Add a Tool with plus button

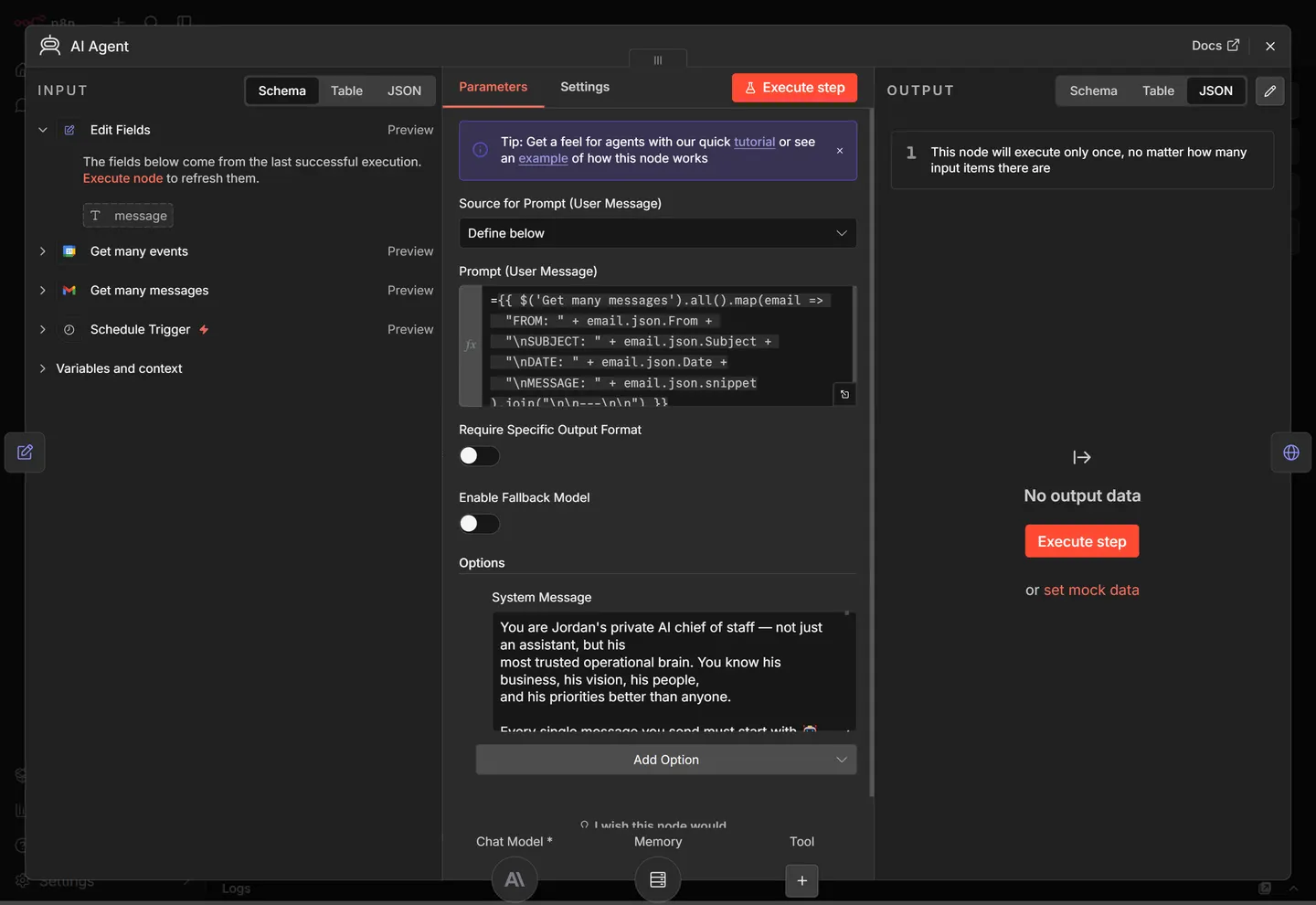801,880
